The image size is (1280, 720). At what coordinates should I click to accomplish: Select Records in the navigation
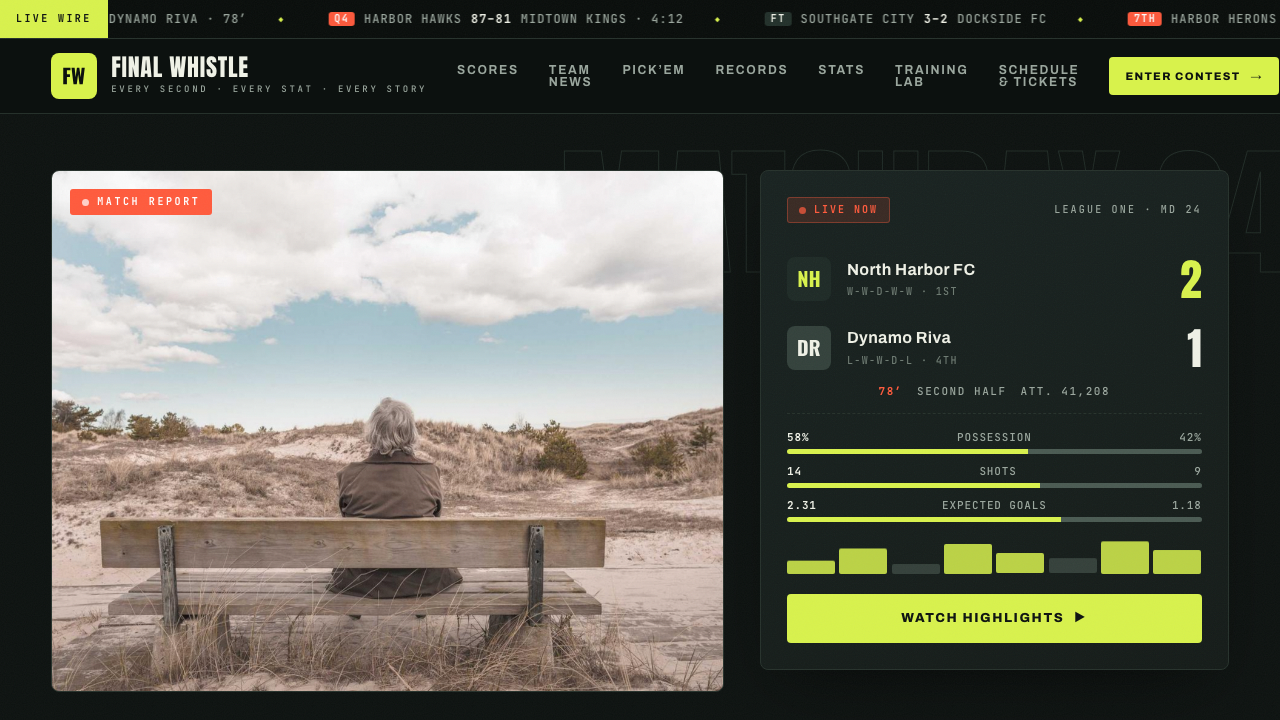[752, 70]
